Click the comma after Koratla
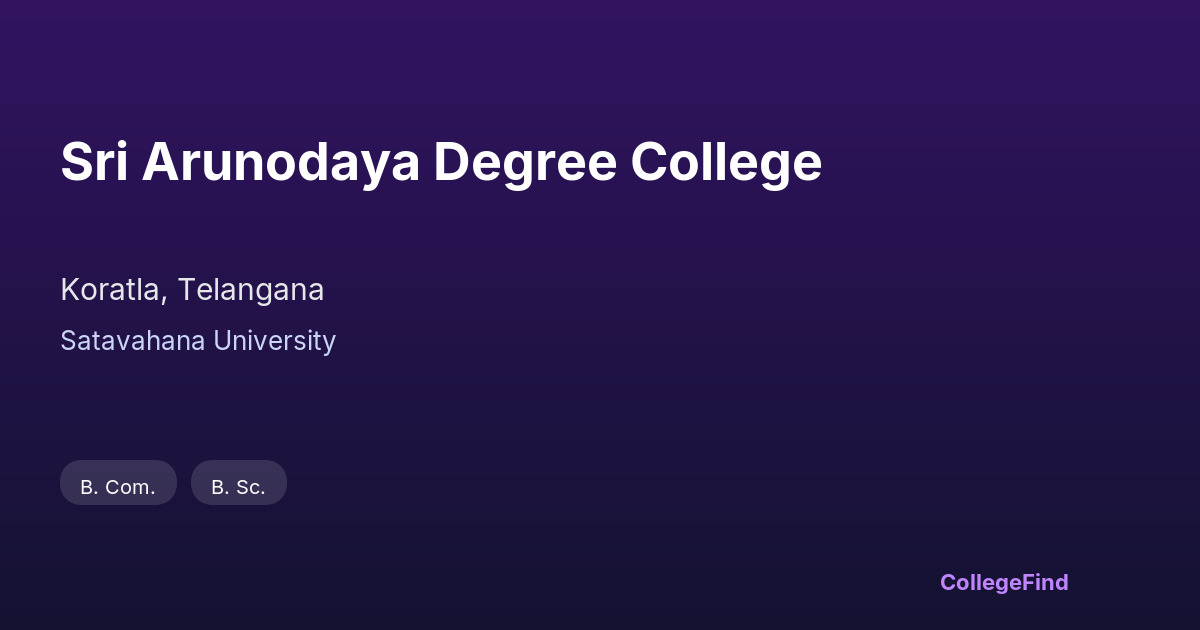This screenshot has width=1200, height=630. tap(169, 298)
